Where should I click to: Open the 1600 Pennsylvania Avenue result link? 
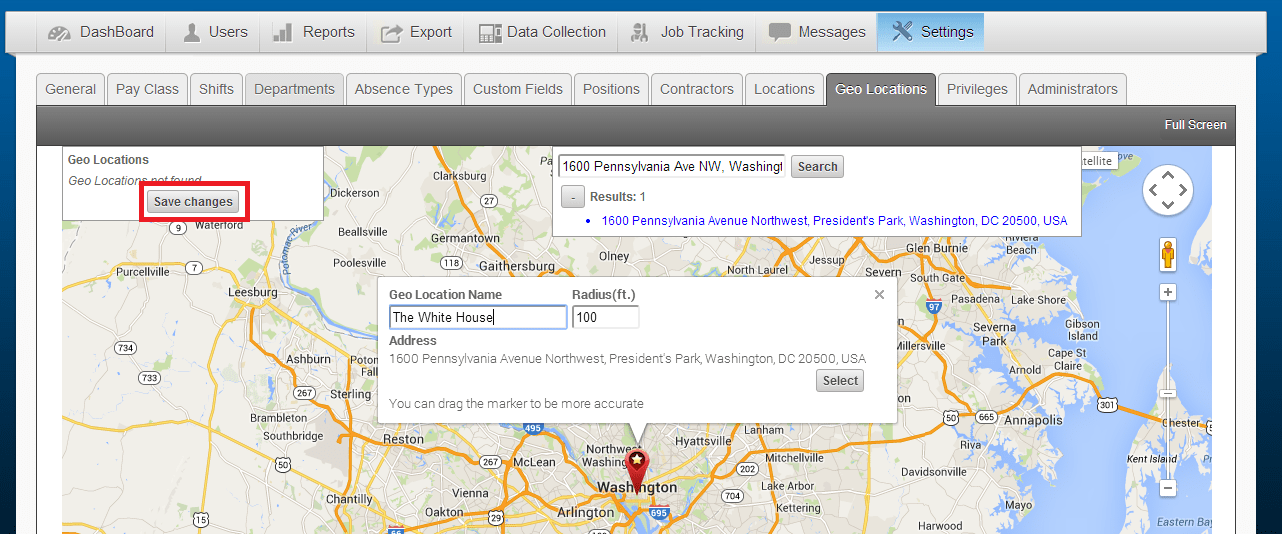(834, 221)
